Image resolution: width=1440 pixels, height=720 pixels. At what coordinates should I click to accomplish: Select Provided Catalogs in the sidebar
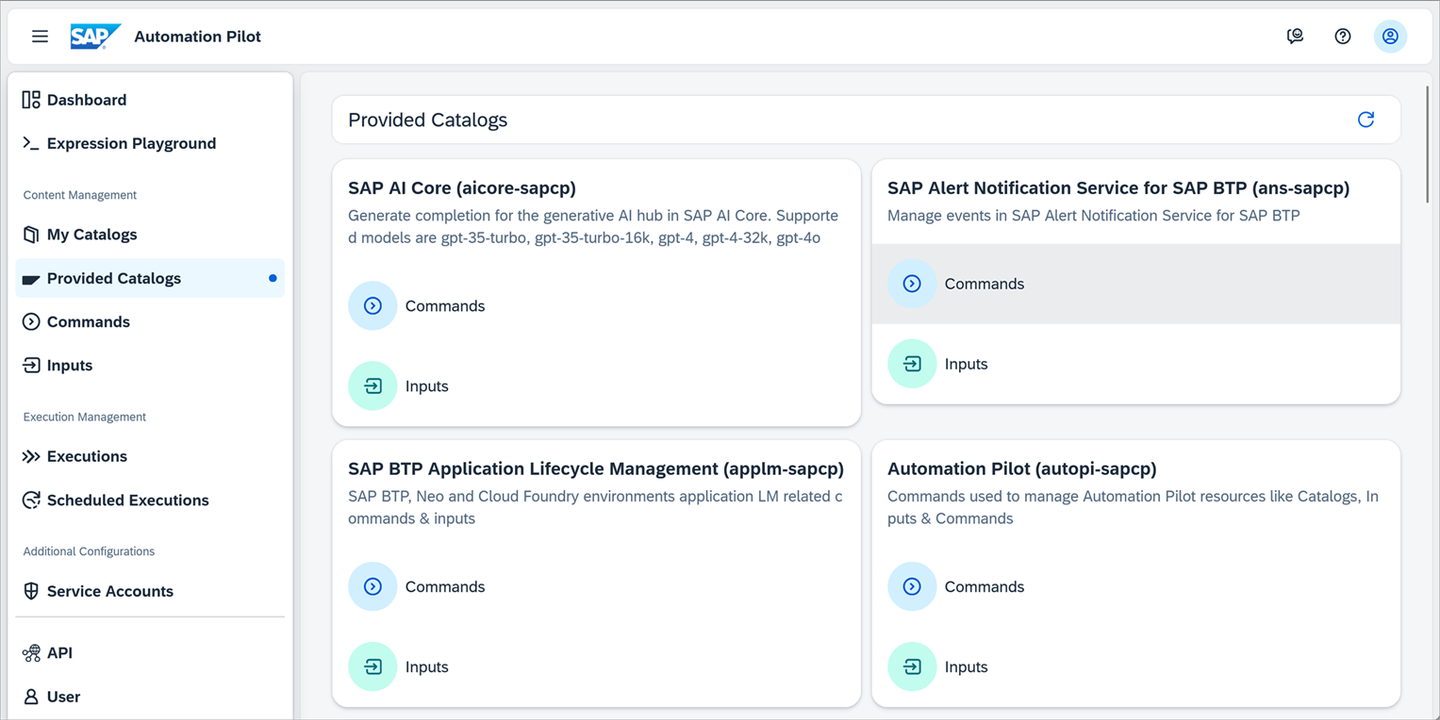click(150, 278)
